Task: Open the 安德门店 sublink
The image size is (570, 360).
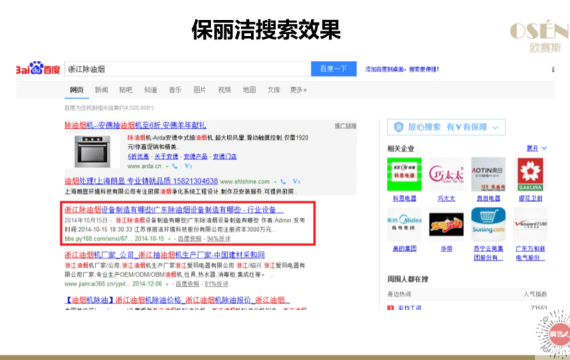Action: (225, 156)
